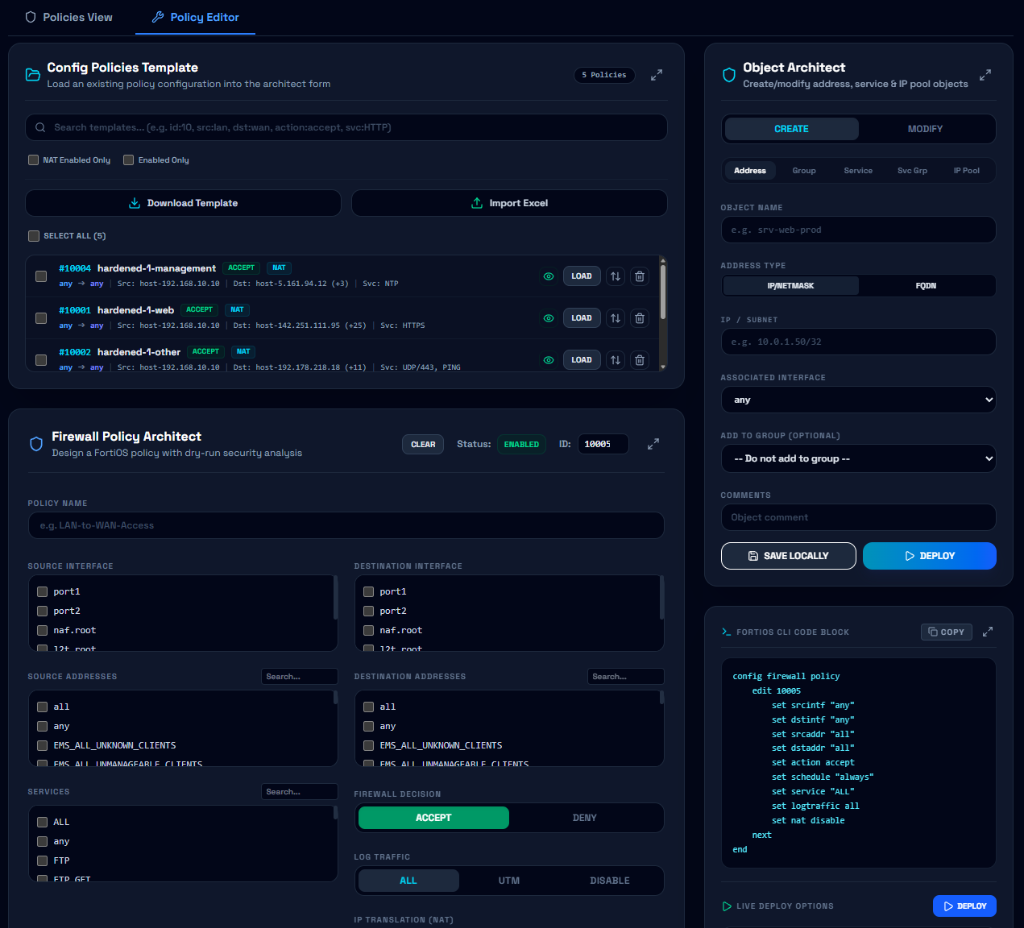
Task: Click DEPLOY beside Live Deploy Options
Action: (965, 906)
